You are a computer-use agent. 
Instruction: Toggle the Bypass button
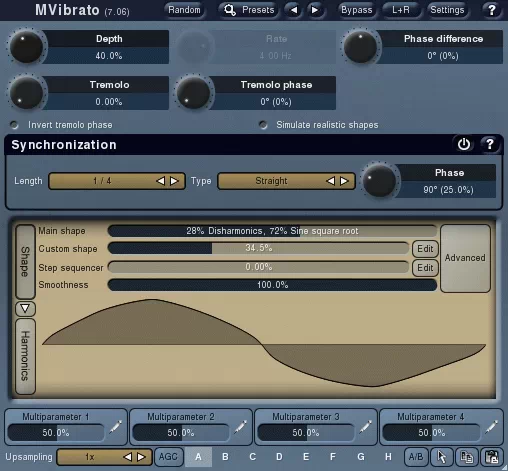tap(357, 10)
